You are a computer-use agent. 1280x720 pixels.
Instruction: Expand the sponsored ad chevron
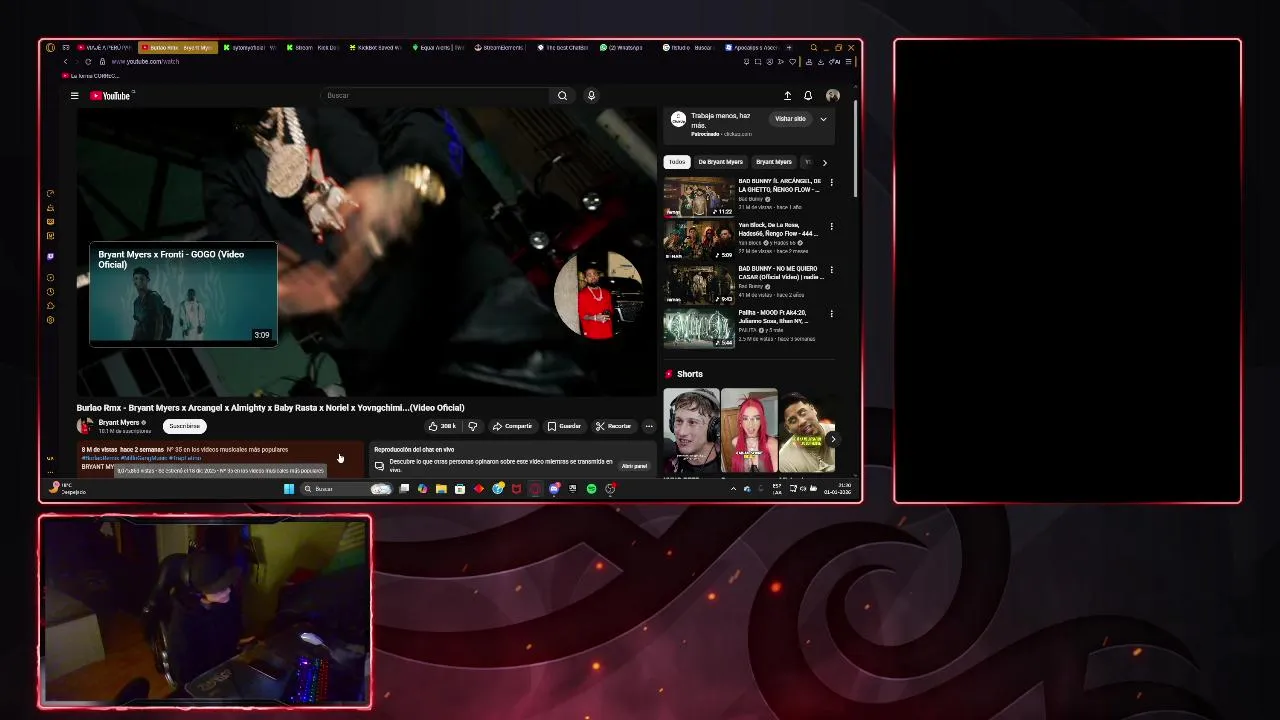[823, 119]
